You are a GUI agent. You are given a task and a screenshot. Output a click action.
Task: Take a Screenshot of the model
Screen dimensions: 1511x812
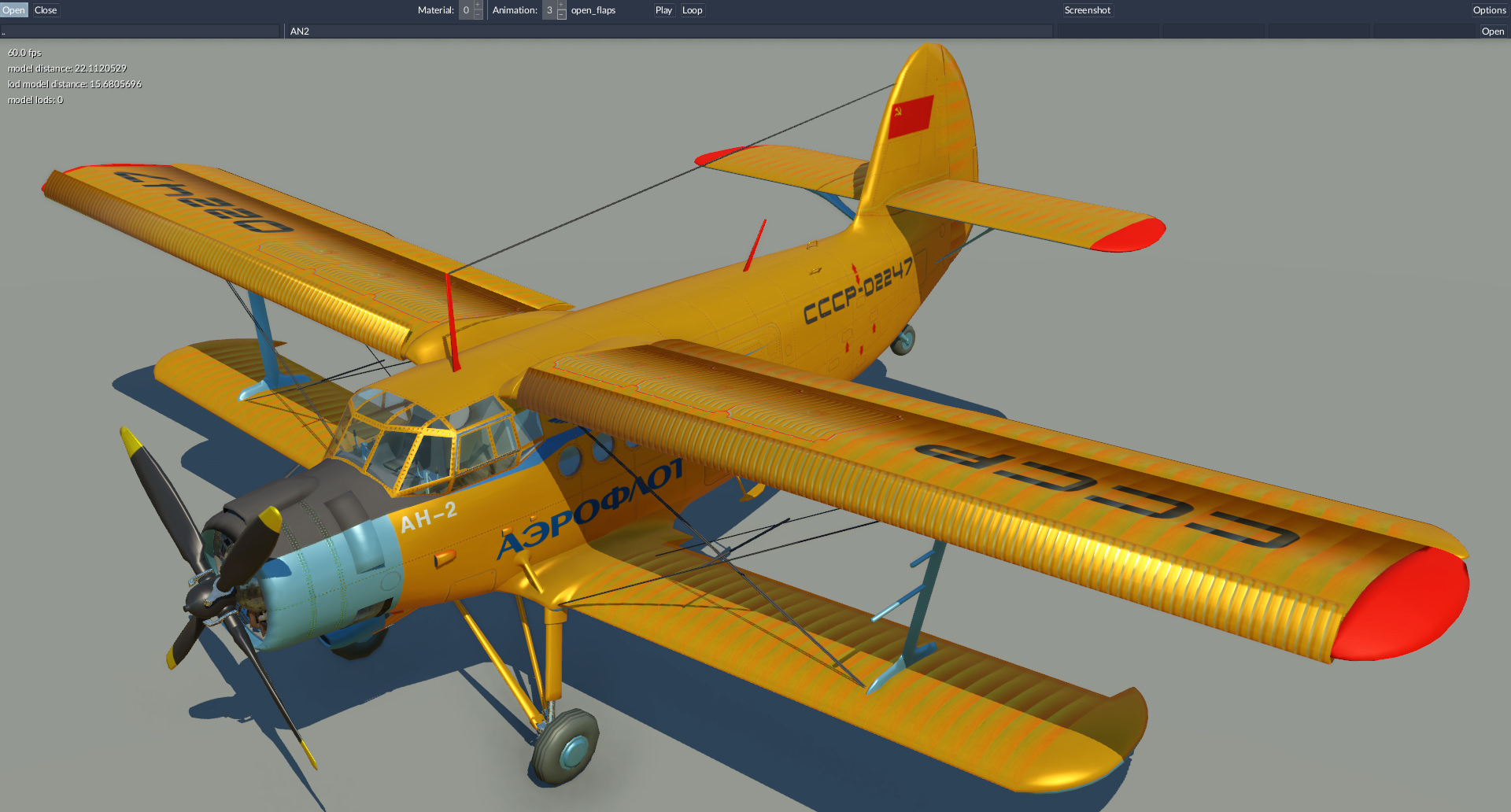[x=1088, y=10]
